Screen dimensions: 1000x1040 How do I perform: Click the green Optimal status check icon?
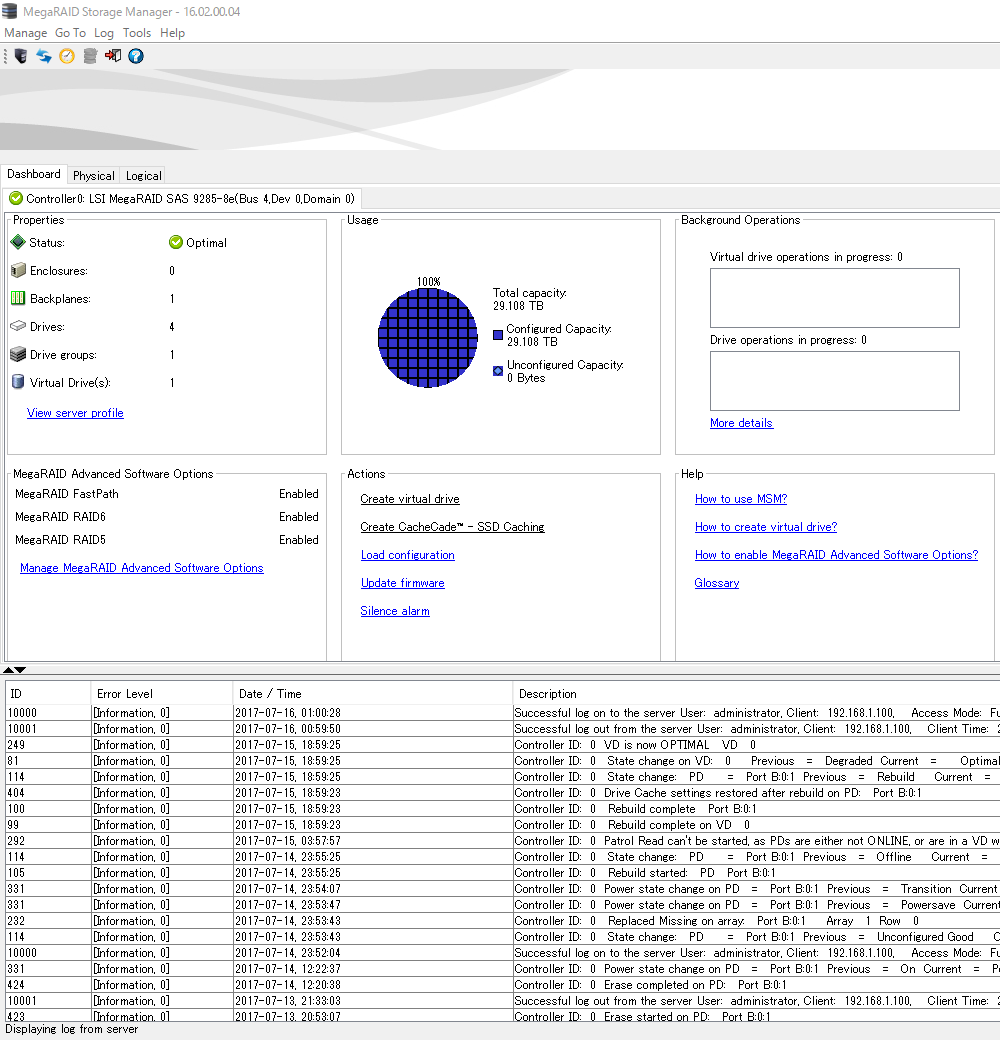click(x=176, y=242)
